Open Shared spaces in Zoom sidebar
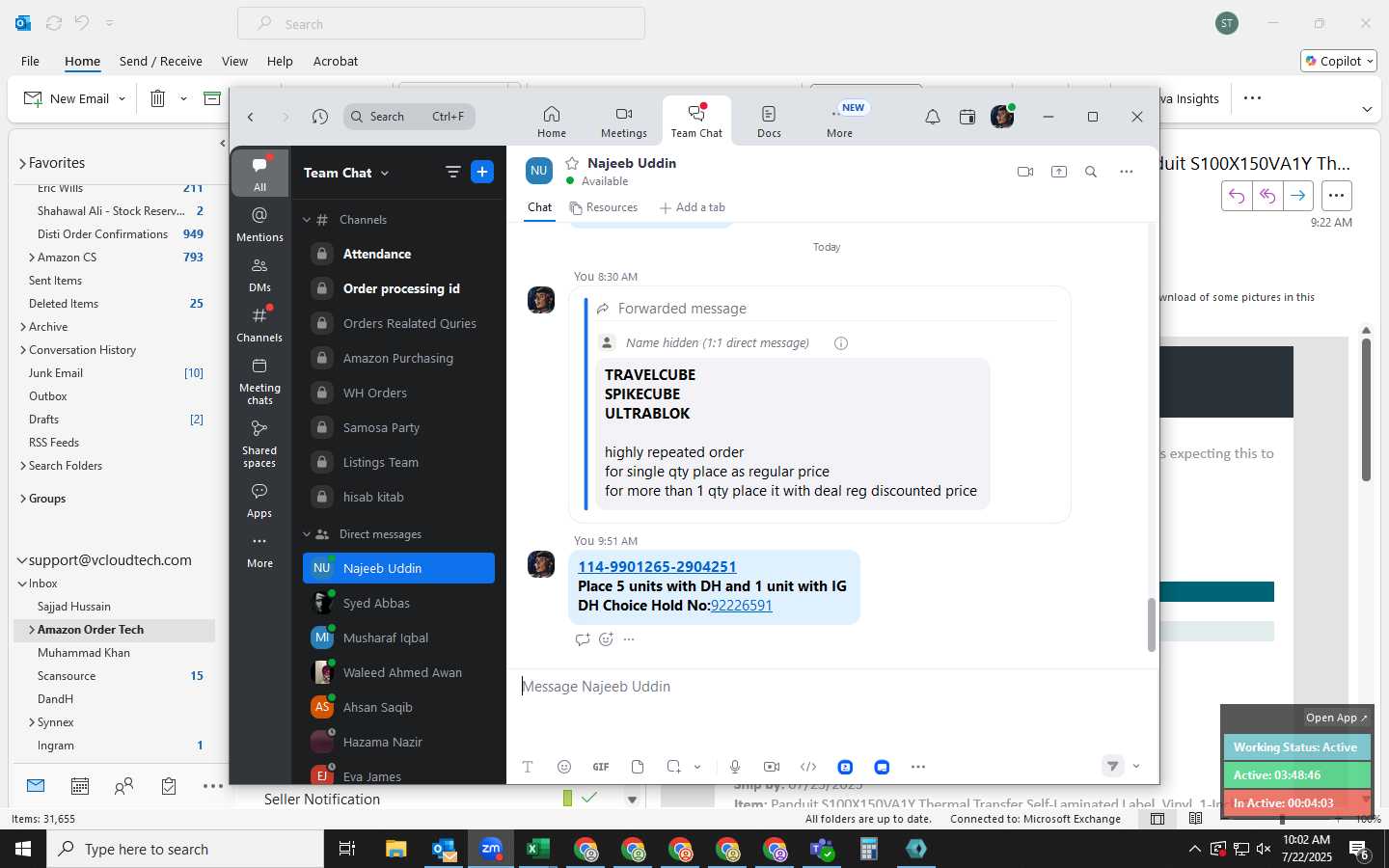 point(259,444)
